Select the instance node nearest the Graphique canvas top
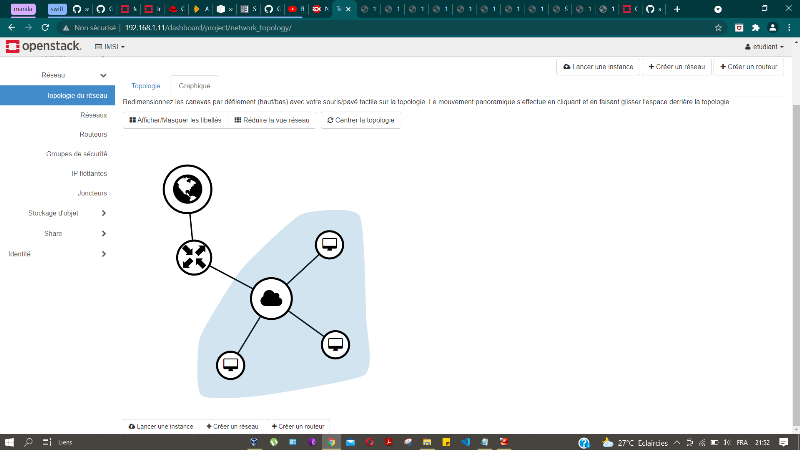 pos(330,245)
